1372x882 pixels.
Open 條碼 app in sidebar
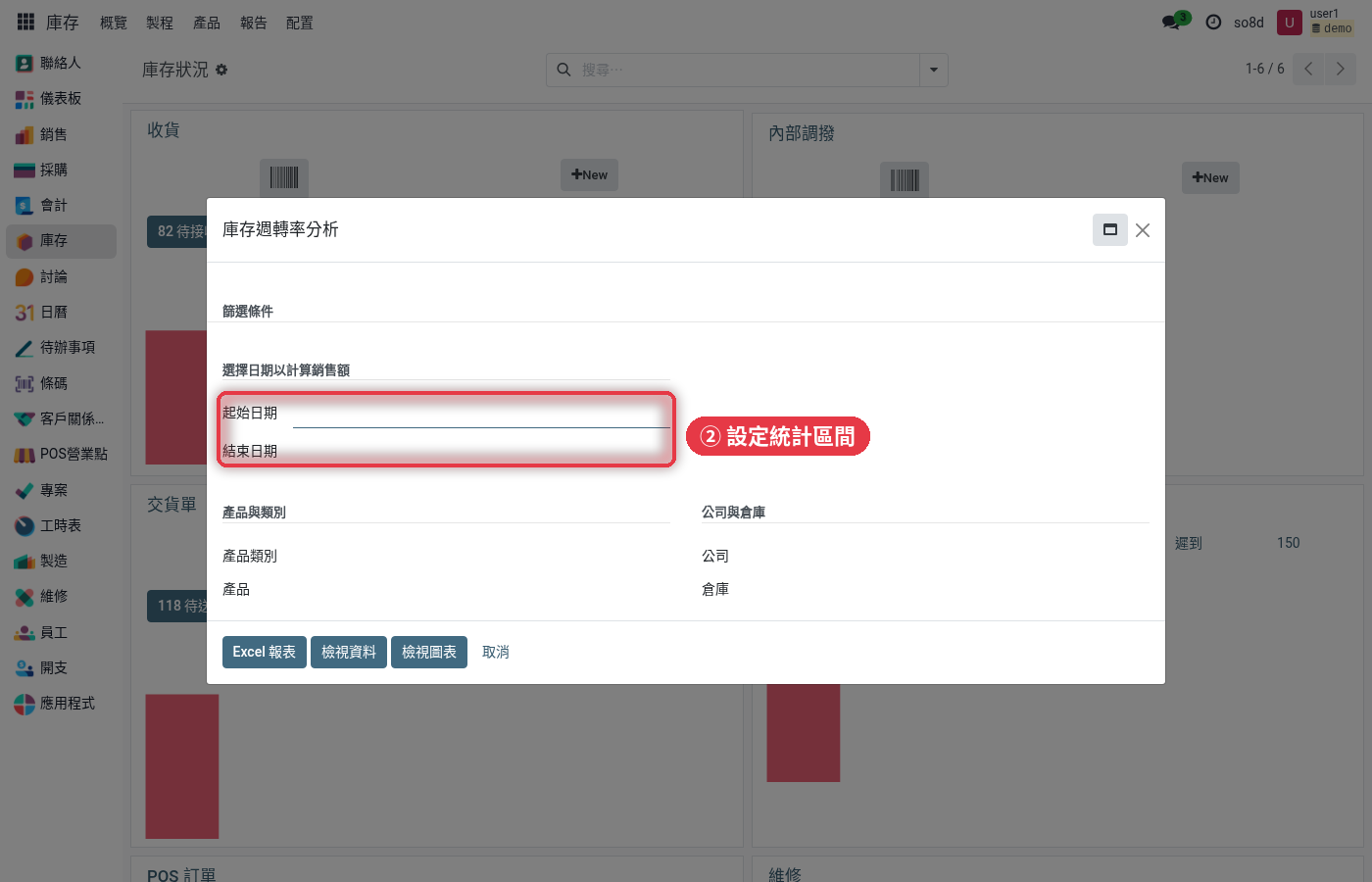coord(61,383)
